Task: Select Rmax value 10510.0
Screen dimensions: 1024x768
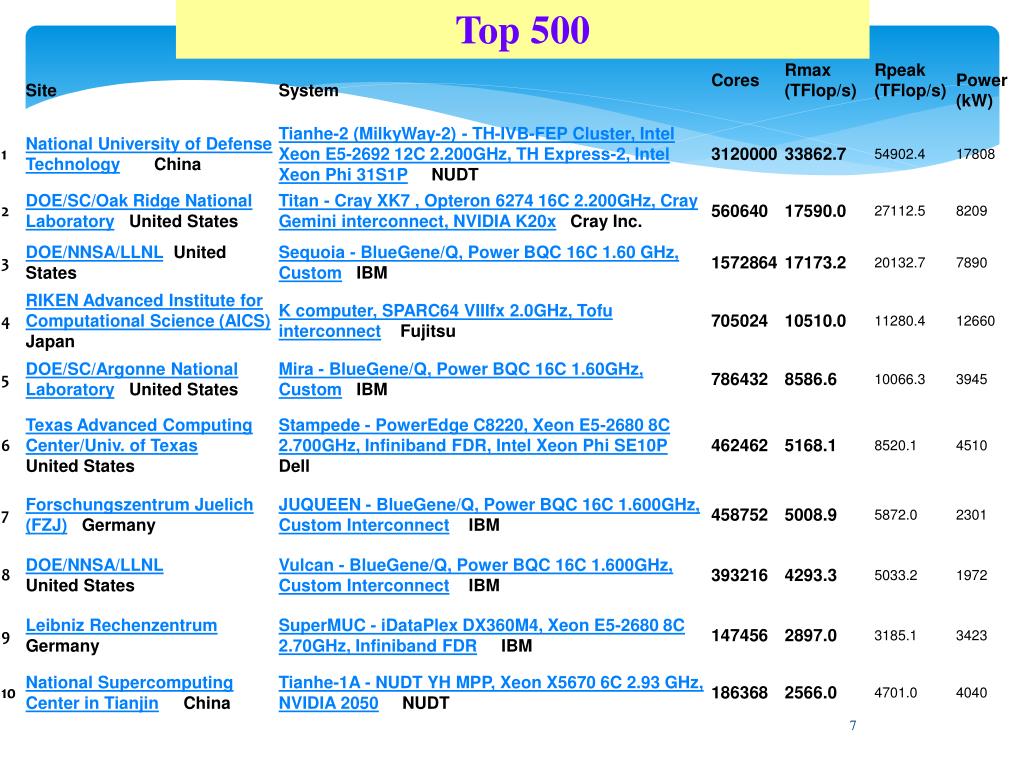Action: [x=815, y=321]
